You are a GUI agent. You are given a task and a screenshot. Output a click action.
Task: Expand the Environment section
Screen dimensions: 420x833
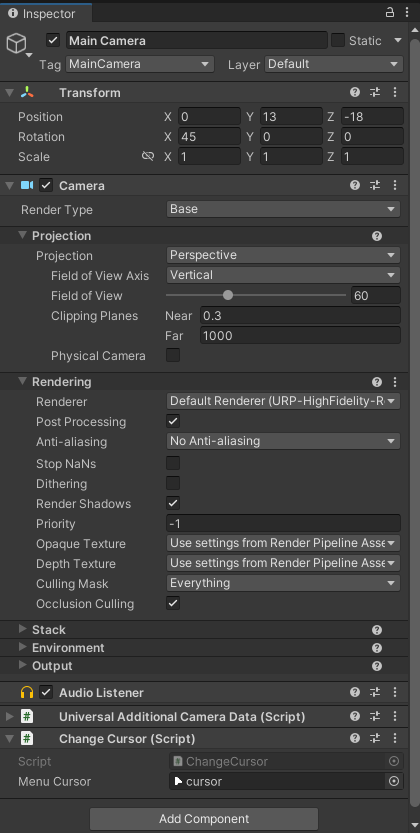pyautogui.click(x=22, y=648)
